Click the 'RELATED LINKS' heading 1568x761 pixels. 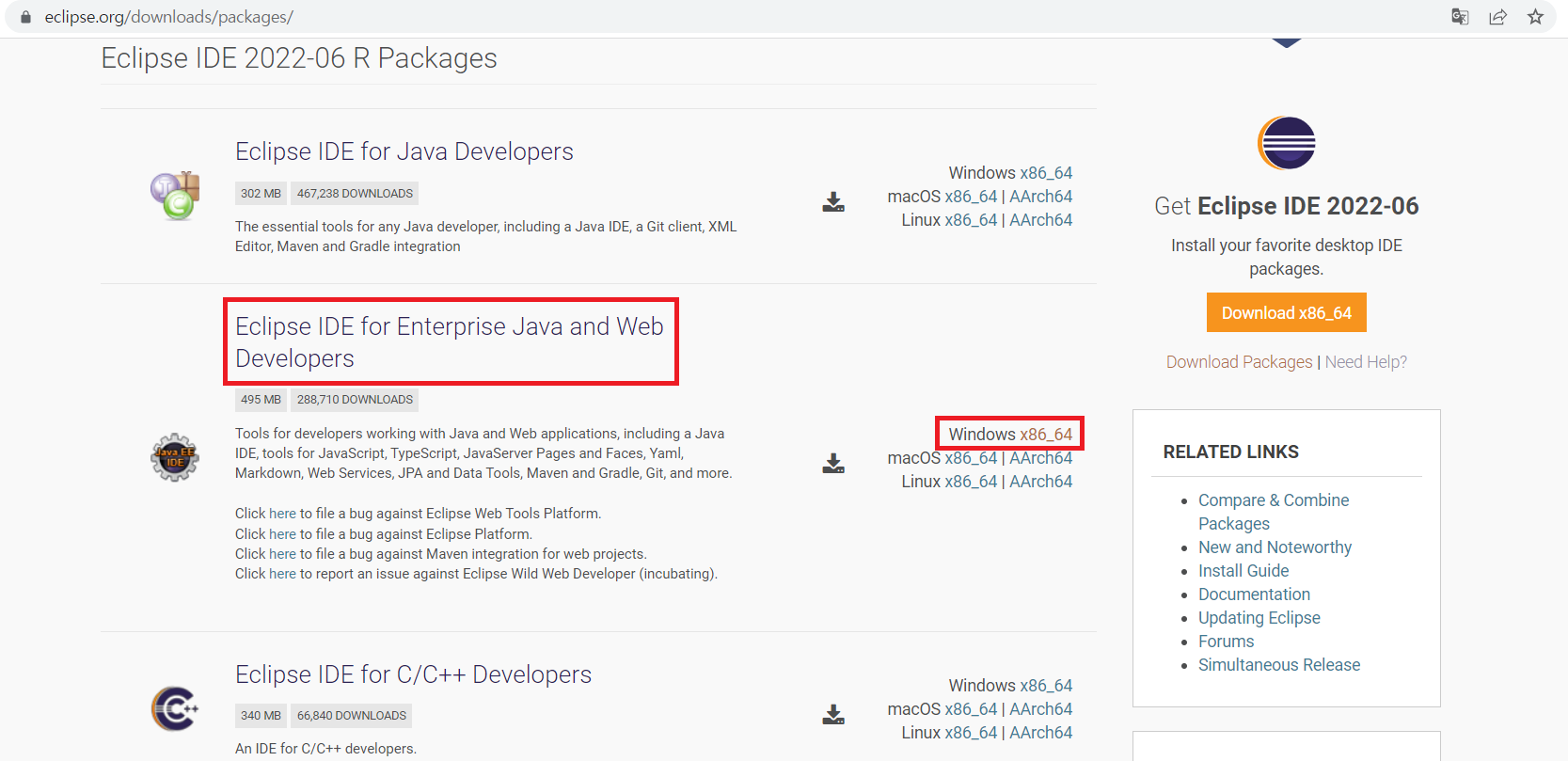pyautogui.click(x=1230, y=452)
